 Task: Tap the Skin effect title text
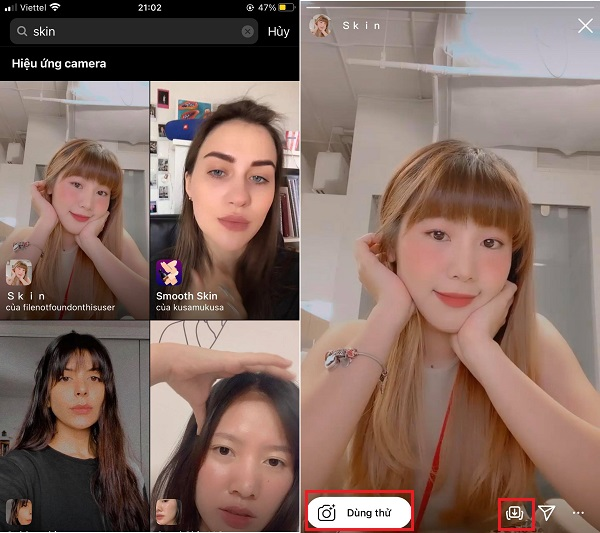361,26
